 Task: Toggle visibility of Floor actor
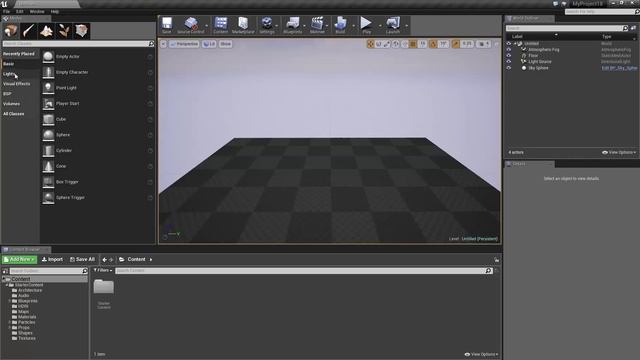[x=509, y=56]
